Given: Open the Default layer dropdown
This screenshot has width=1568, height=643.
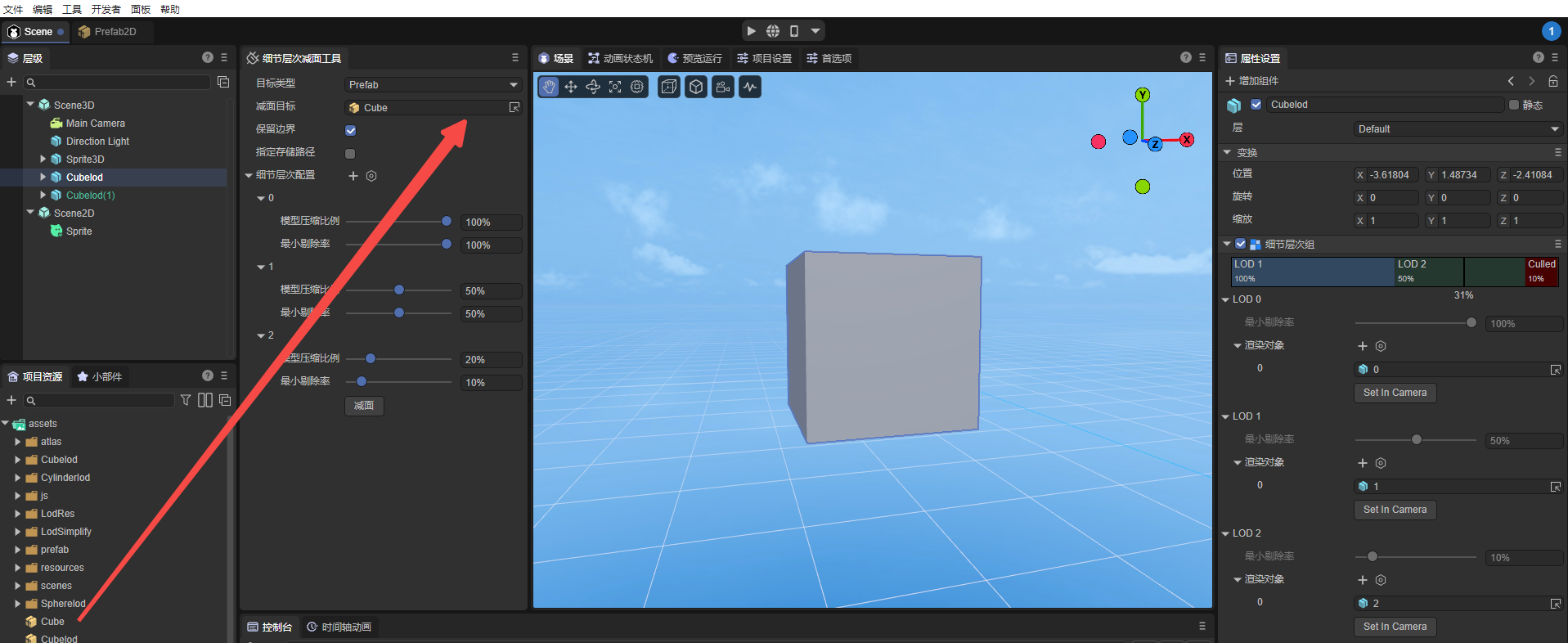Looking at the screenshot, I should 1457,129.
